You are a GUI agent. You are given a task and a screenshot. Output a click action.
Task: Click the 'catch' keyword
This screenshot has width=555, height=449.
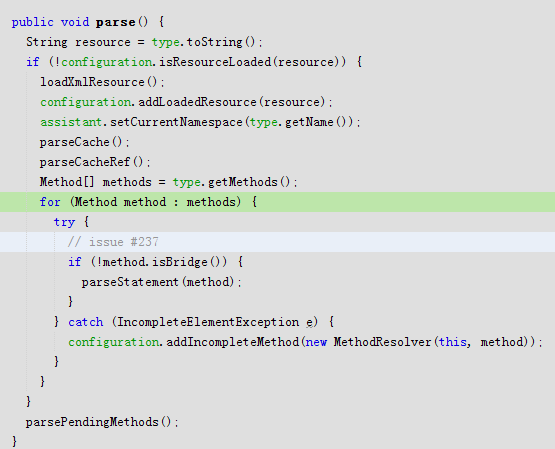[86, 322]
